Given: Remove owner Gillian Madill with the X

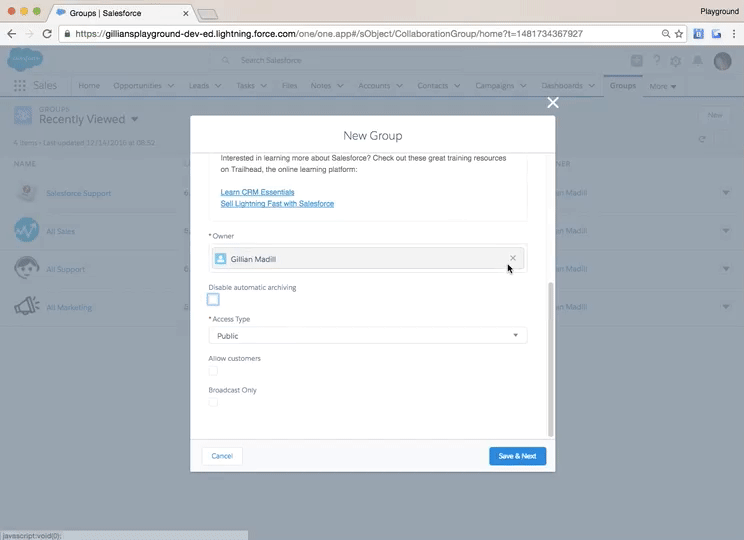Looking at the screenshot, I should [512, 258].
